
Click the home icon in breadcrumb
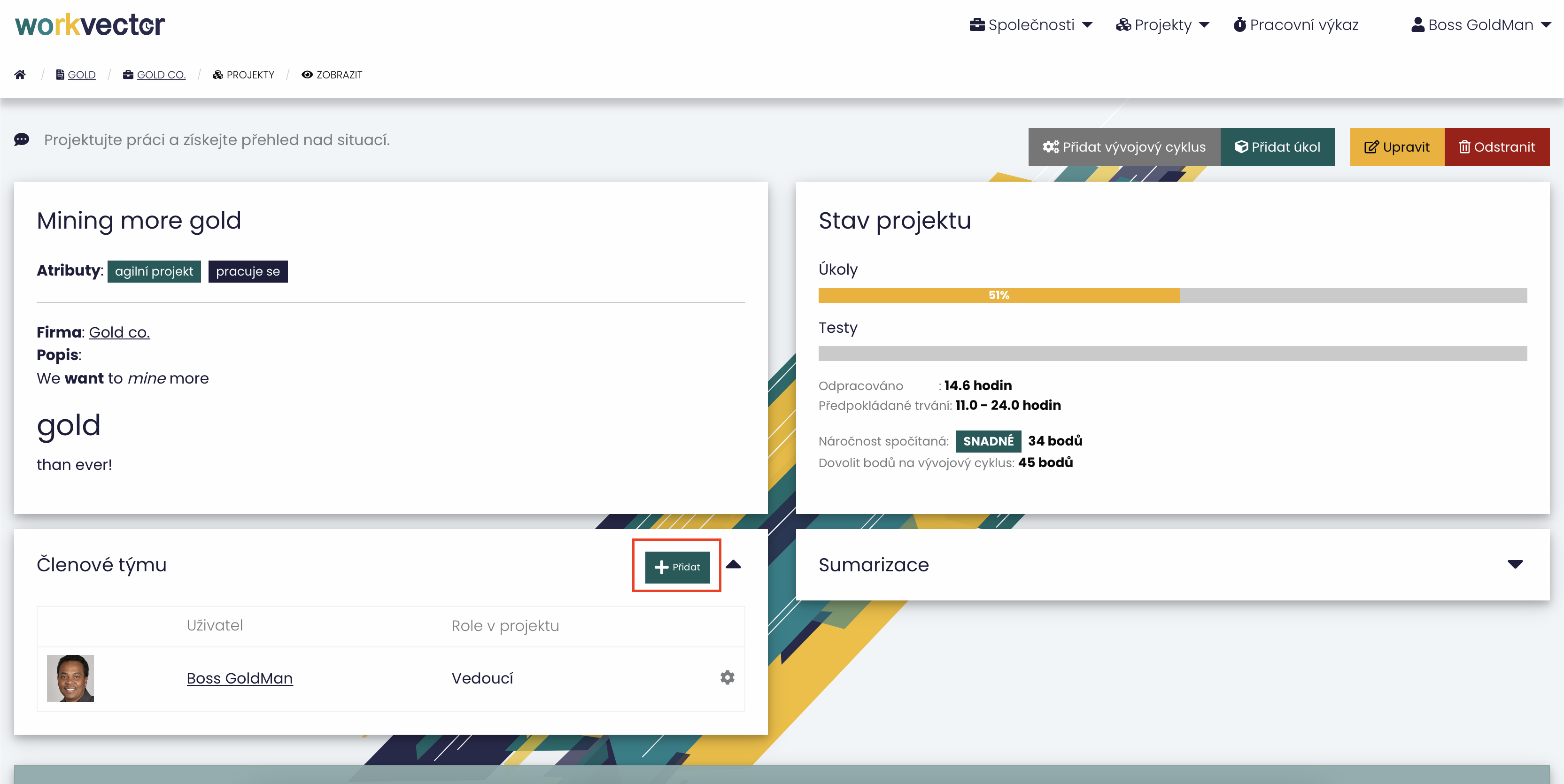[20, 75]
